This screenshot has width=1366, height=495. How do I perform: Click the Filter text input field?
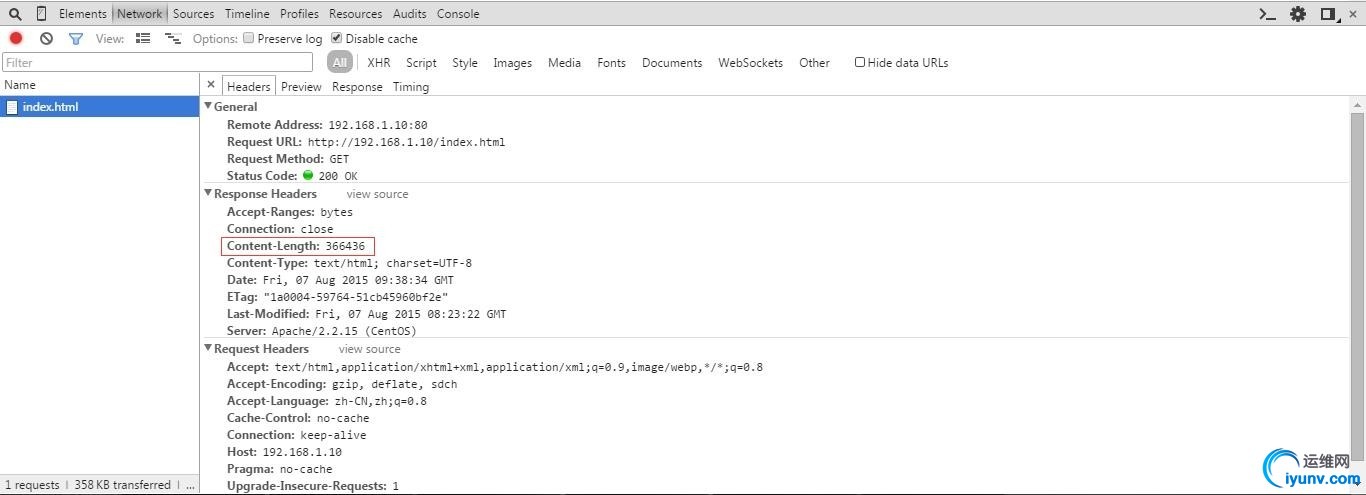click(x=158, y=62)
